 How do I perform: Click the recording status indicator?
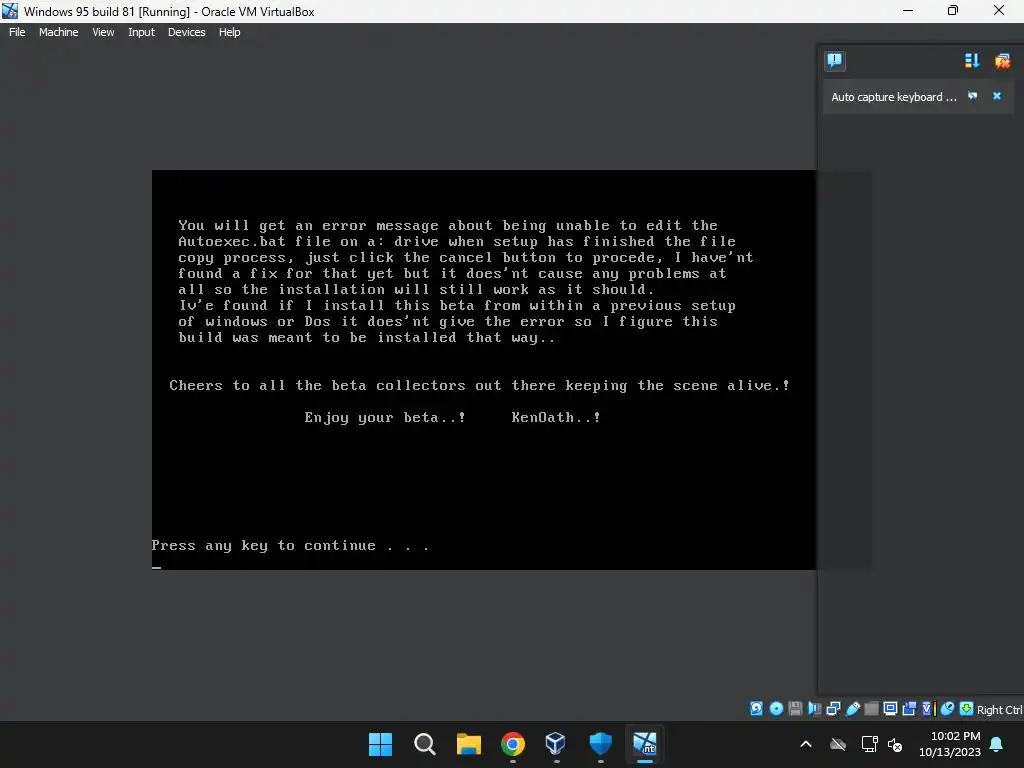tap(909, 709)
